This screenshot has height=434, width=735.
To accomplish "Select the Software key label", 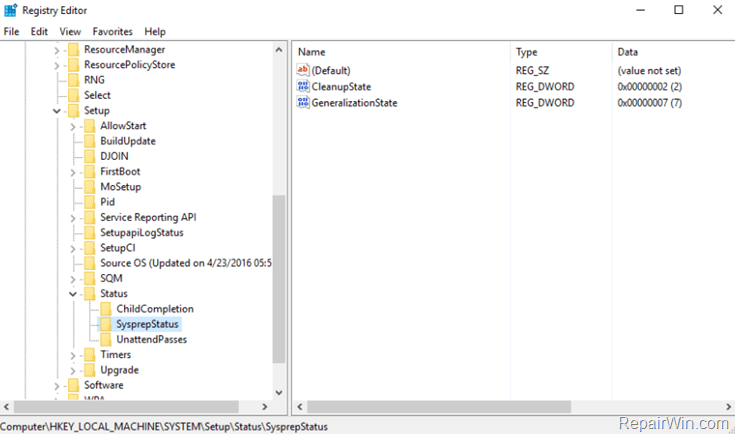I will click(x=104, y=385).
